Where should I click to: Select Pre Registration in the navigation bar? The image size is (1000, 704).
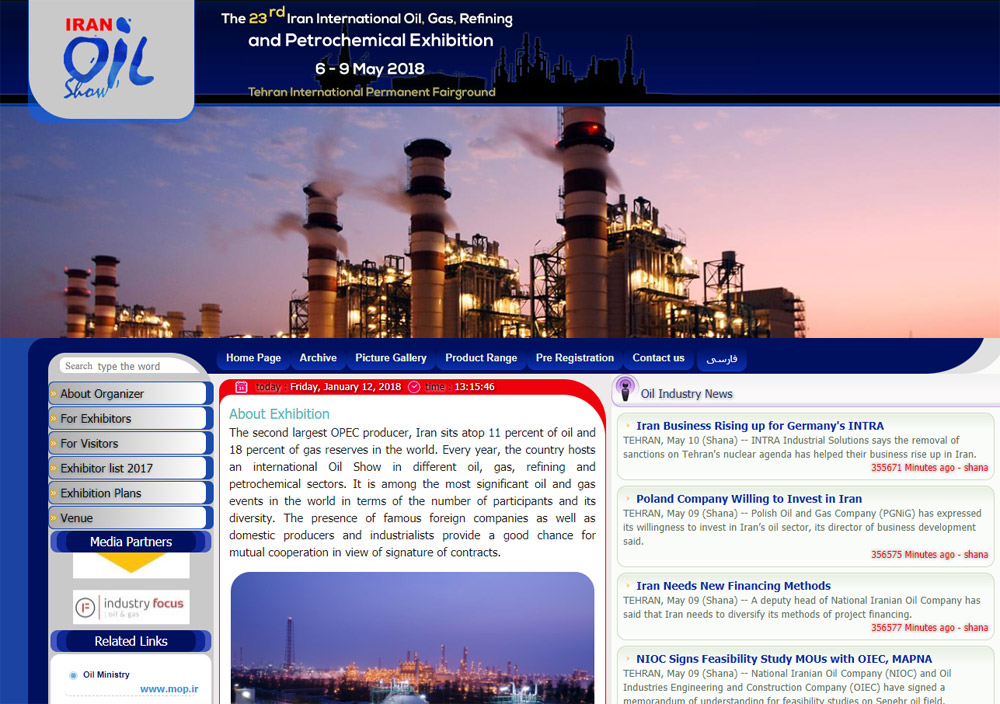click(x=575, y=358)
